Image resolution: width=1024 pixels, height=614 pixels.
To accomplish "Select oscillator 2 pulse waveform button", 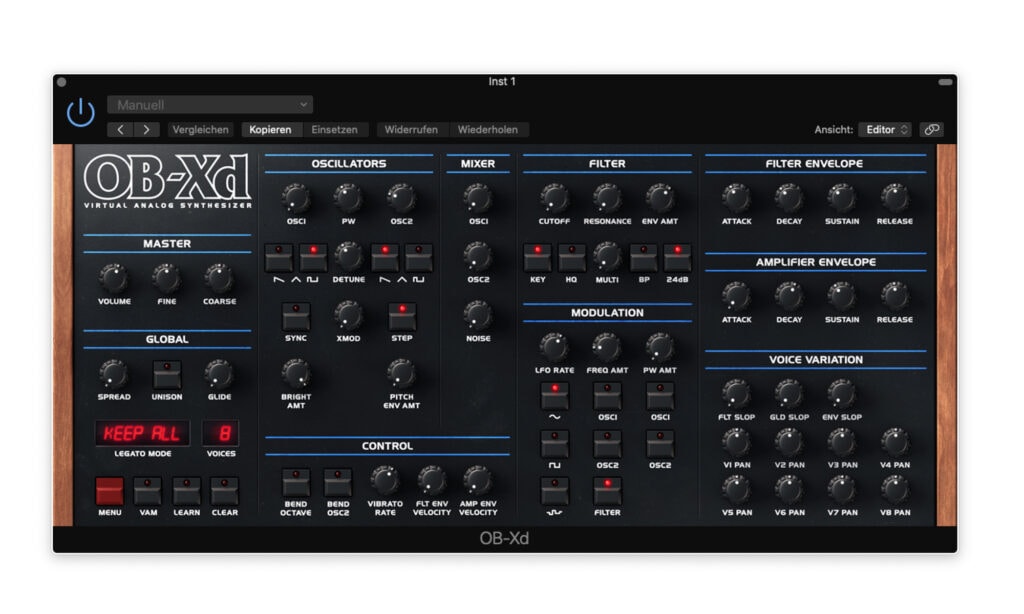I will tap(419, 258).
